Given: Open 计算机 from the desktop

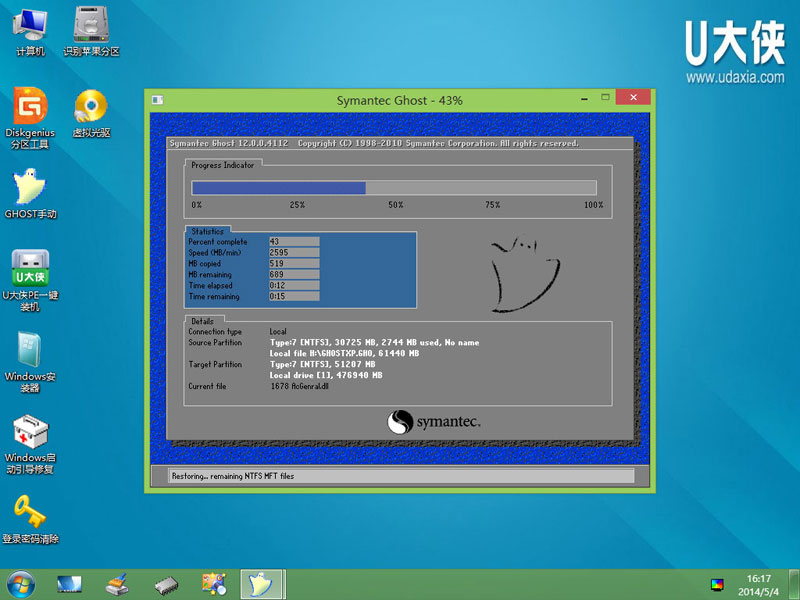Looking at the screenshot, I should [x=29, y=25].
